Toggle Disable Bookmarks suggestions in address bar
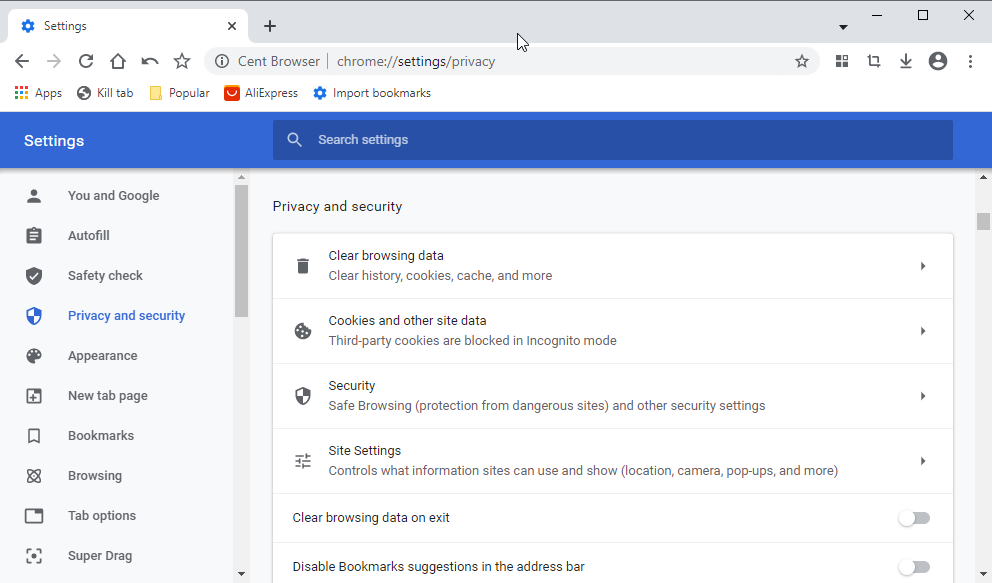This screenshot has height=583, width=992. coord(913,567)
